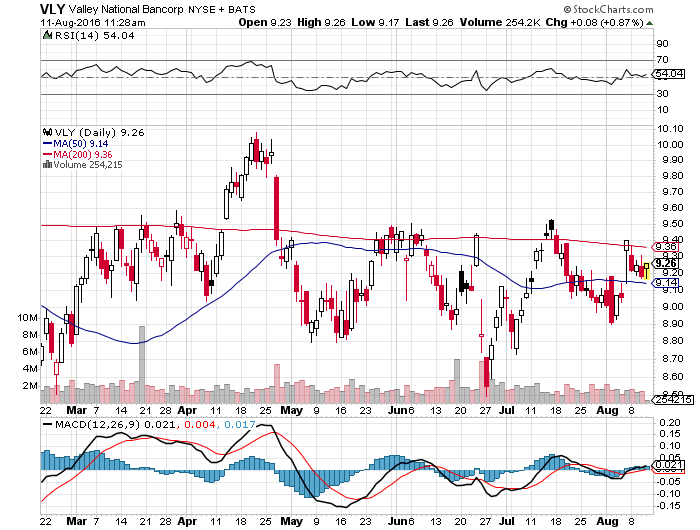Select the red 9.36 MA(200) price tag
700x530 pixels.
pos(665,246)
